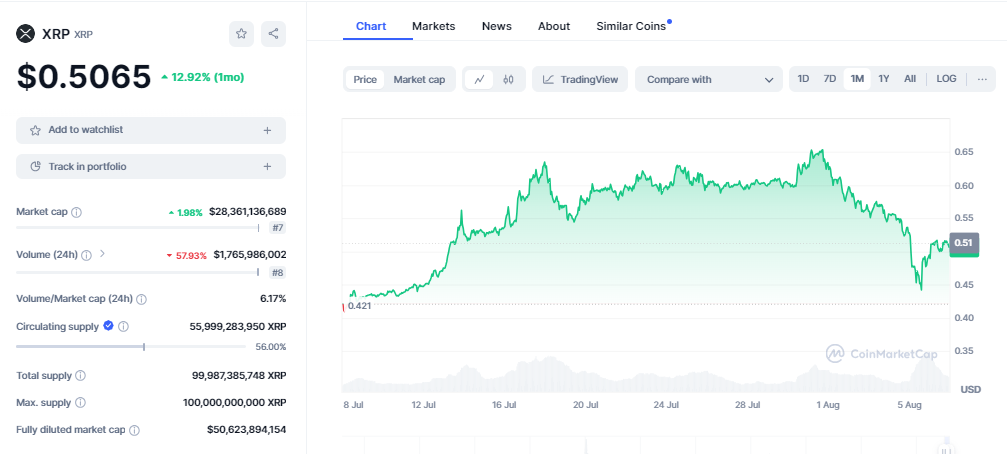Viewport: 1007px width, 454px height.
Task: Select the Market cap chart toggle
Action: tap(419, 80)
